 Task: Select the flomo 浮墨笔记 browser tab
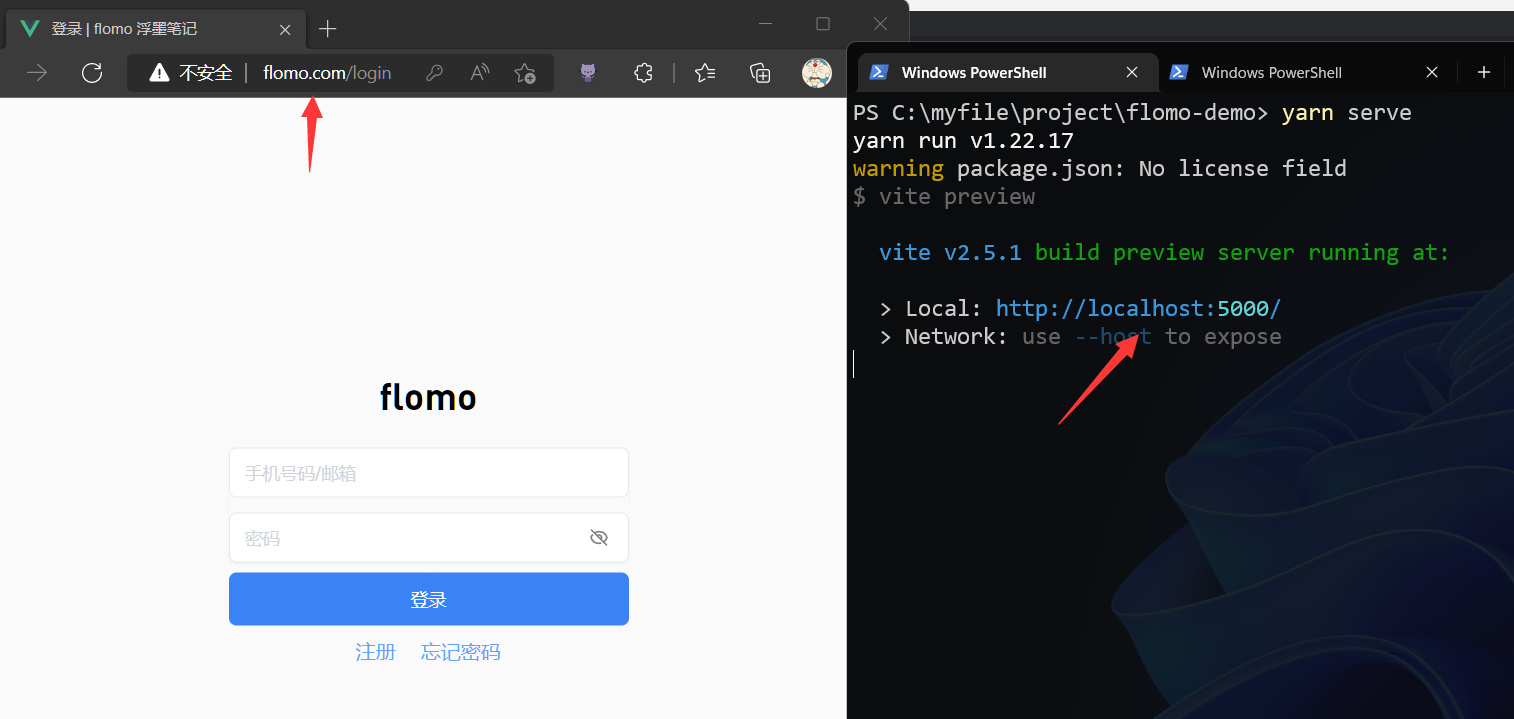pos(154,29)
